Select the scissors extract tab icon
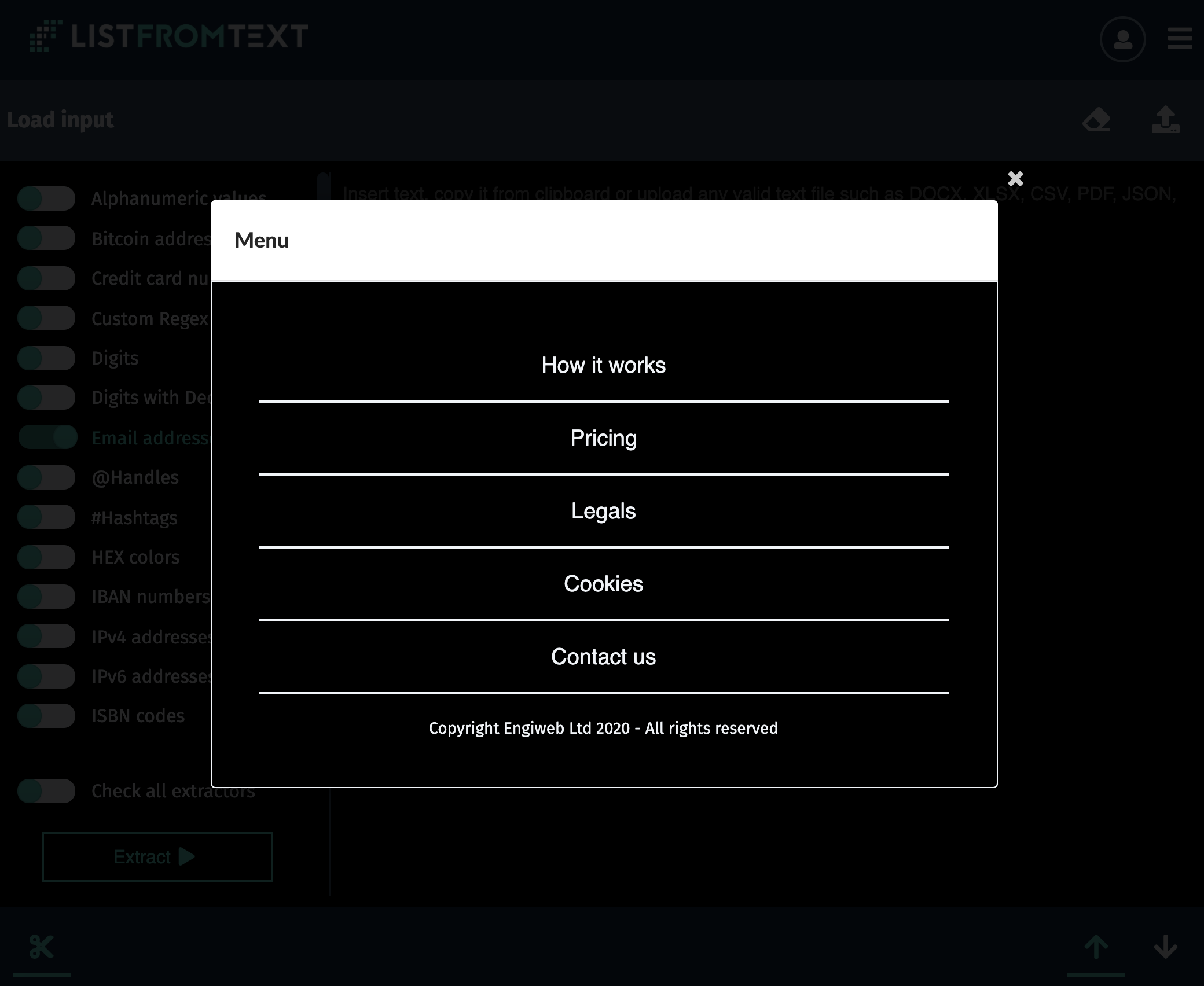This screenshot has width=1204, height=986. click(x=41, y=947)
